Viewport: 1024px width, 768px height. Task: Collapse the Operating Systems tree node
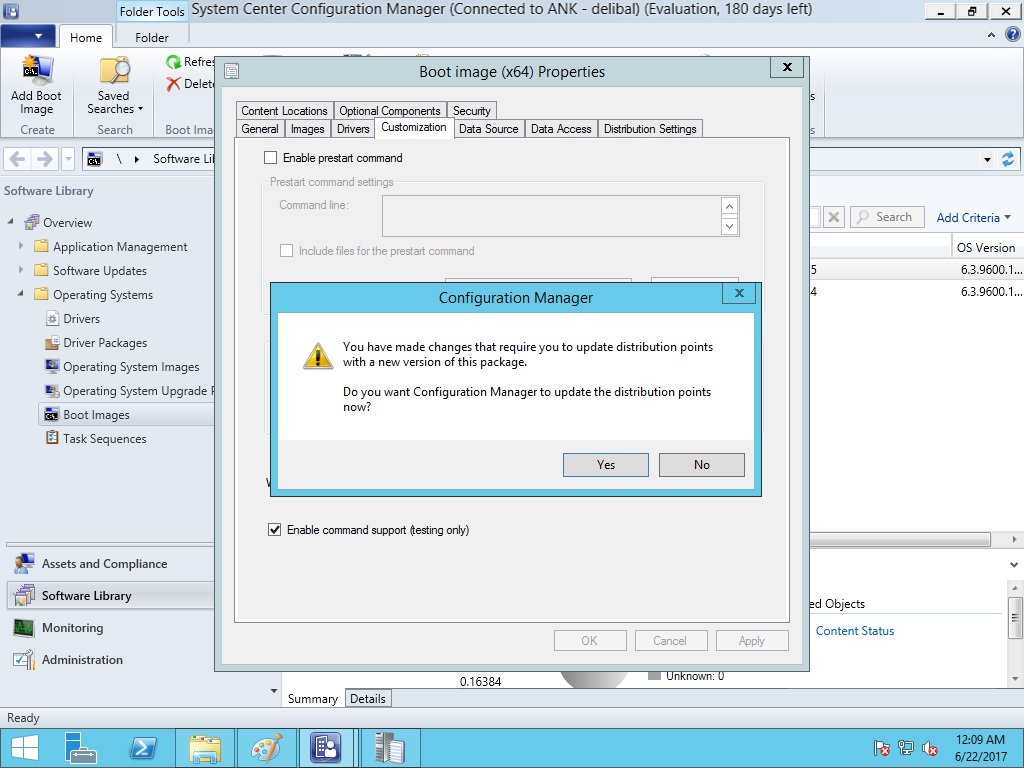pos(21,295)
